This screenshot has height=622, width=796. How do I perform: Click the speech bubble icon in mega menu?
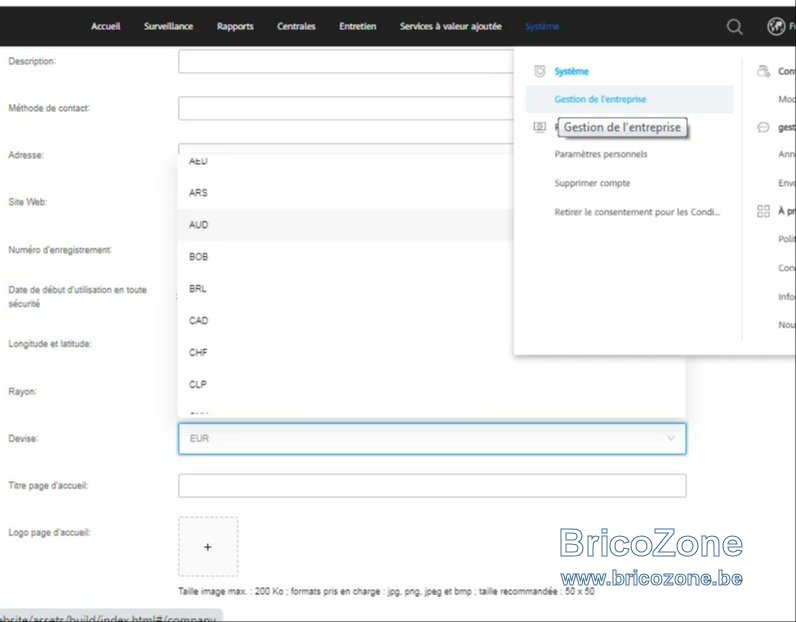(763, 127)
